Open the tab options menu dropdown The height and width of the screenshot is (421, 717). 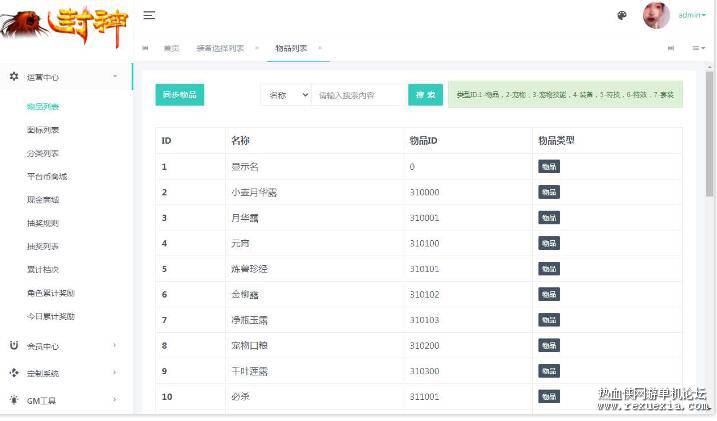(698, 48)
